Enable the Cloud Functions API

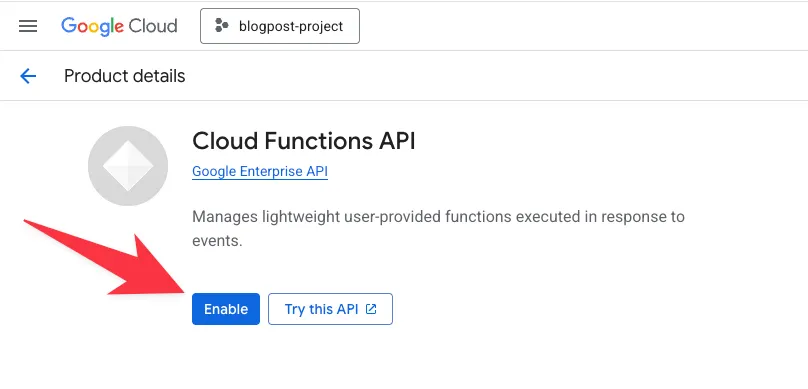coord(226,309)
